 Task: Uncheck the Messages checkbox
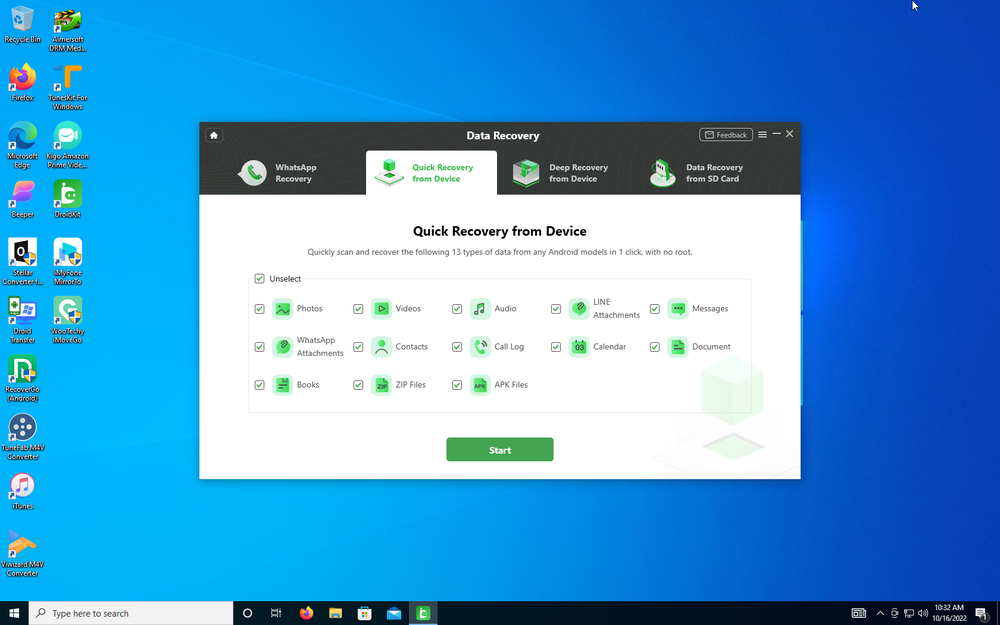(655, 308)
